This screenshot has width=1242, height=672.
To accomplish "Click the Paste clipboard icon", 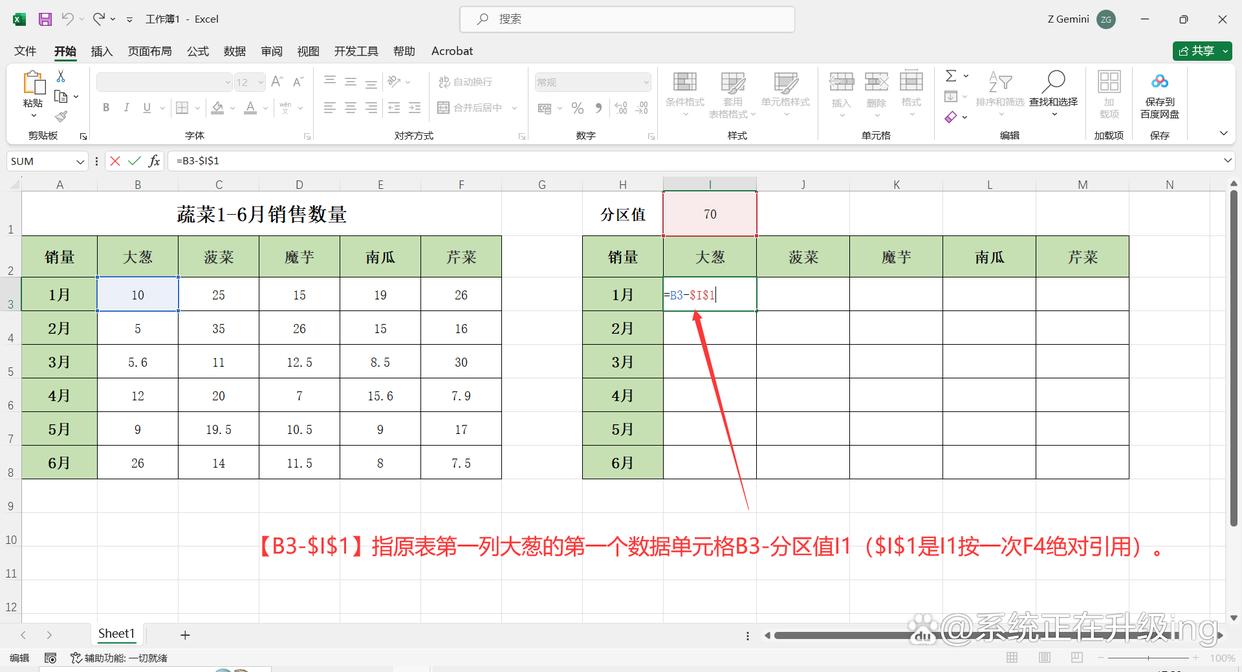I will pyautogui.click(x=33, y=84).
